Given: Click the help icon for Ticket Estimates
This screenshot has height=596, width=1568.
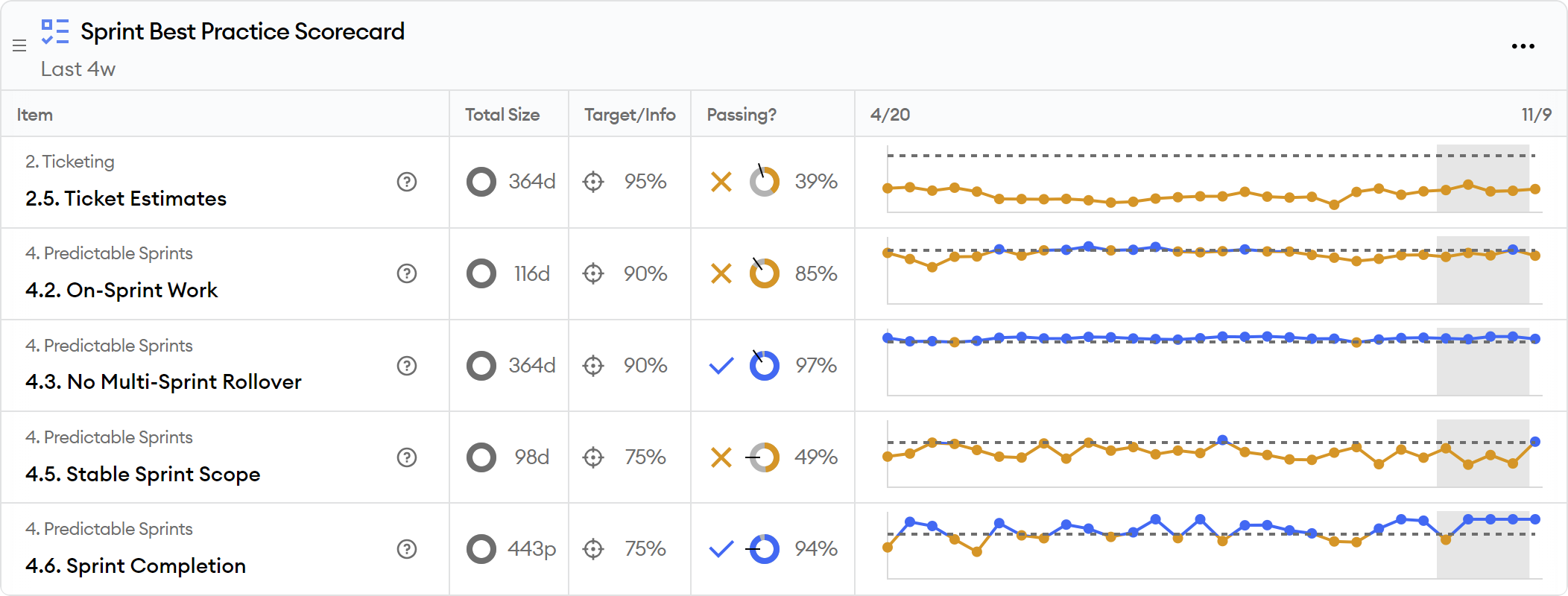Looking at the screenshot, I should (407, 182).
